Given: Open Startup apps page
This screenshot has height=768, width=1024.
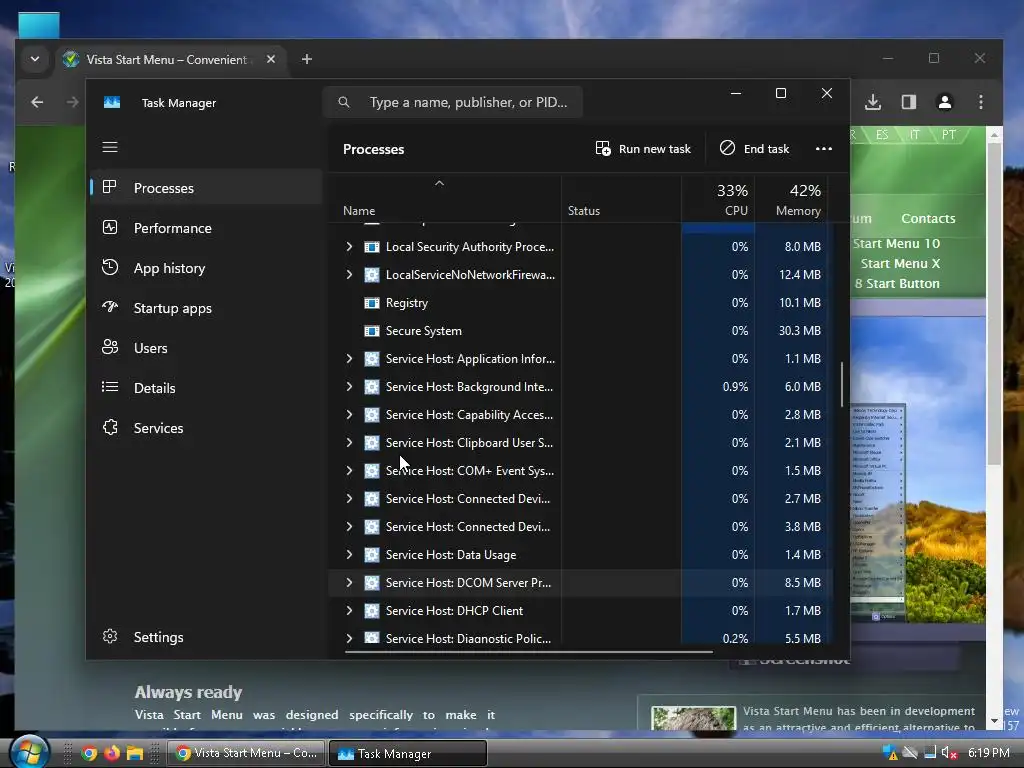Looking at the screenshot, I should point(206,308).
